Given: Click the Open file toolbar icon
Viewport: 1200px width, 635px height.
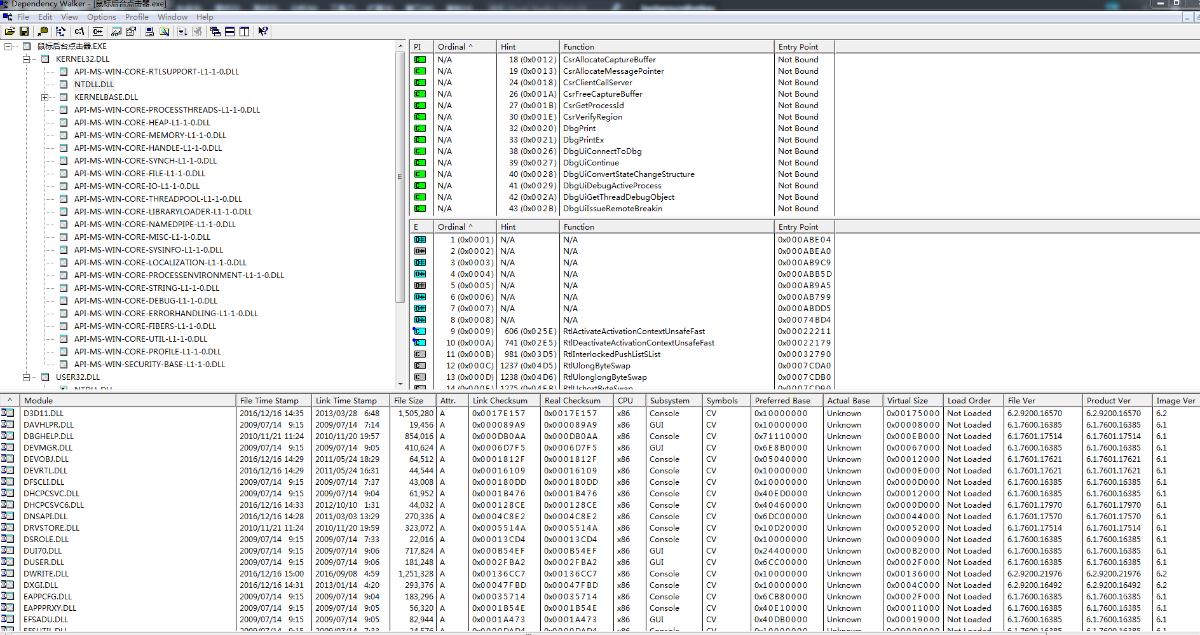Looking at the screenshot, I should (9, 31).
